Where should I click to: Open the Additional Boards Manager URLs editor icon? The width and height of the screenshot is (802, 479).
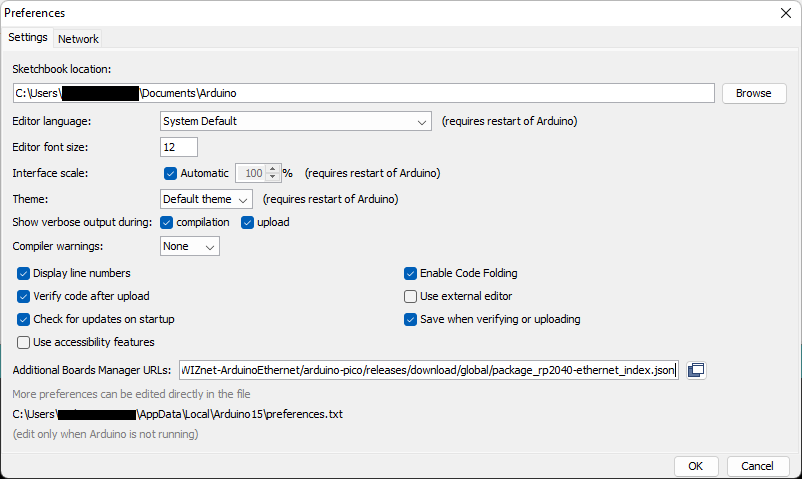click(x=696, y=370)
